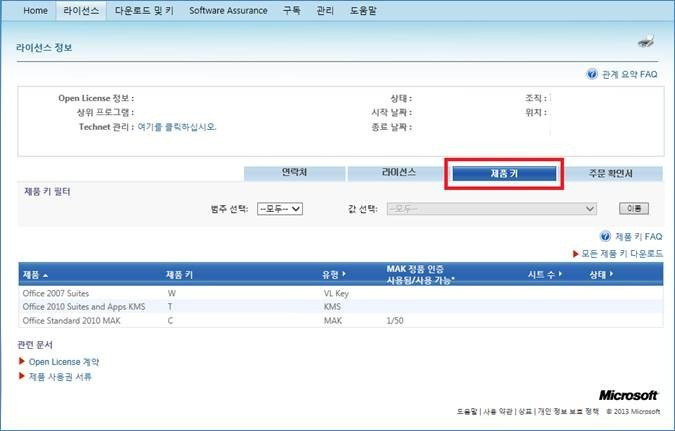Open the Software Assurance menu
The height and width of the screenshot is (431, 675).
click(x=228, y=10)
